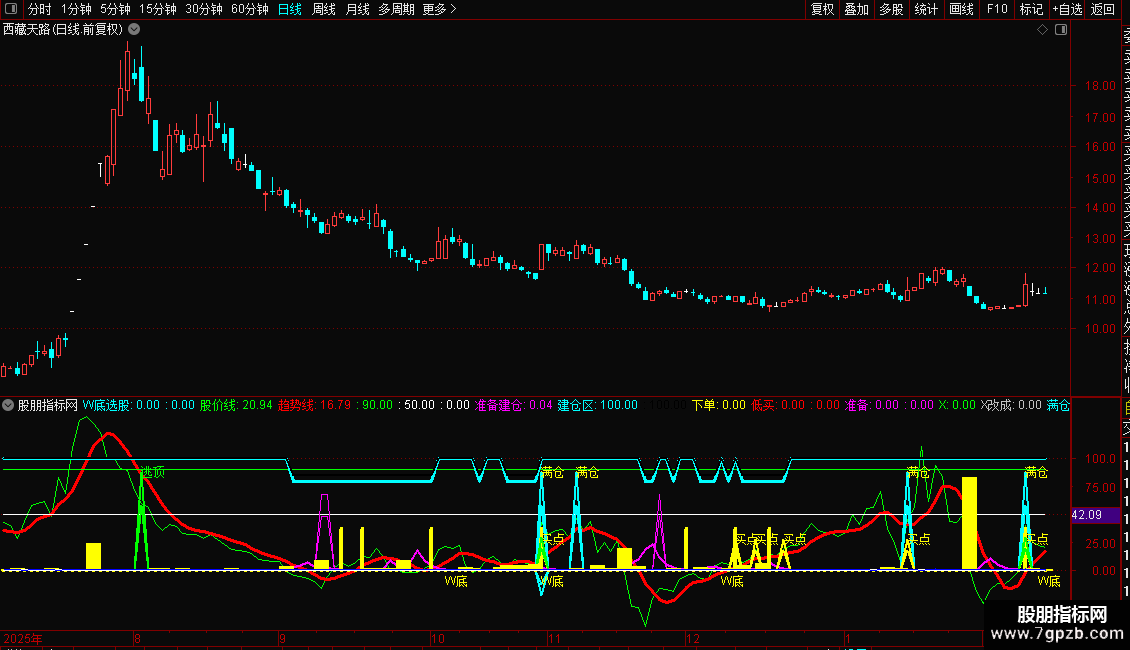Switch to the 周线 weekly period tab
The height and width of the screenshot is (650, 1130).
coord(324,10)
